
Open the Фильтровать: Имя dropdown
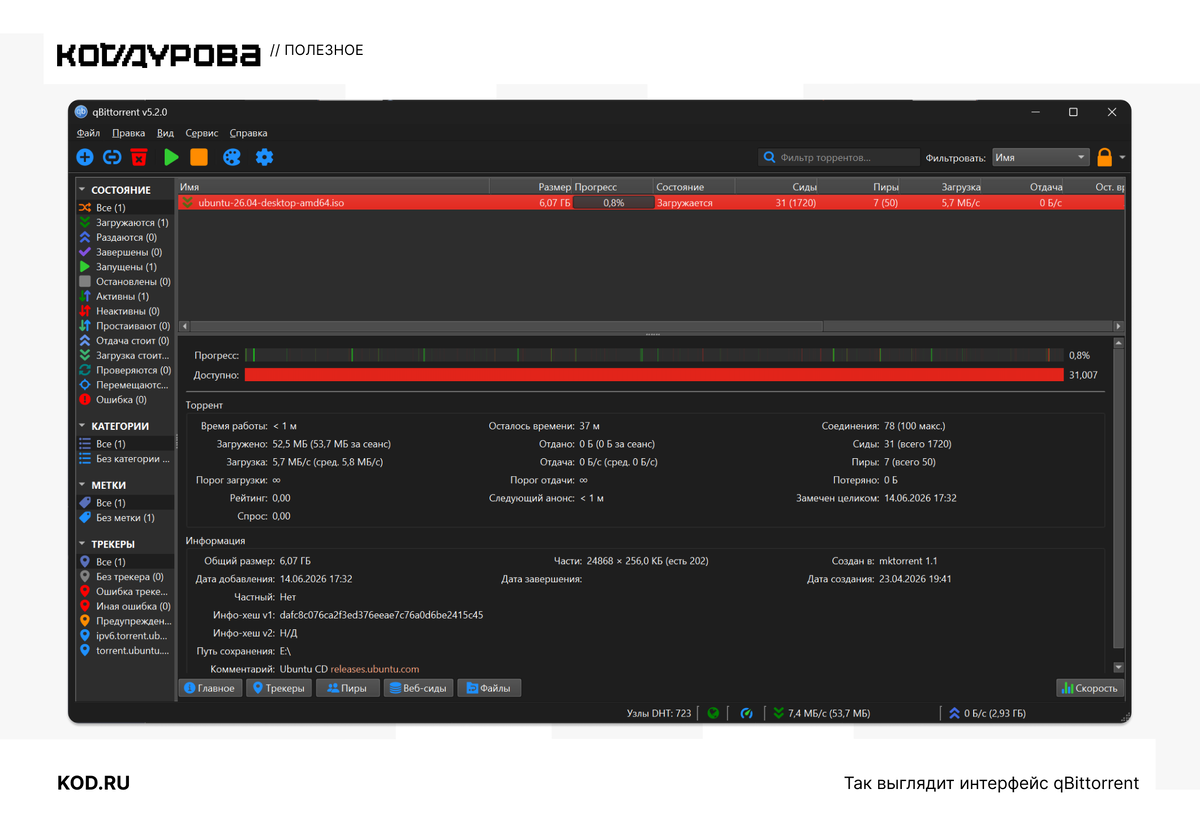click(x=1039, y=157)
